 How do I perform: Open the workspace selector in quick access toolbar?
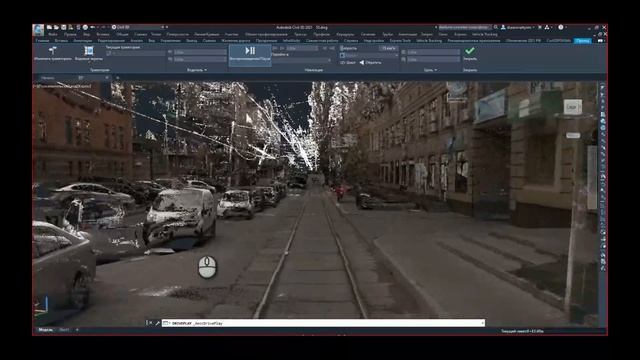click(140, 27)
